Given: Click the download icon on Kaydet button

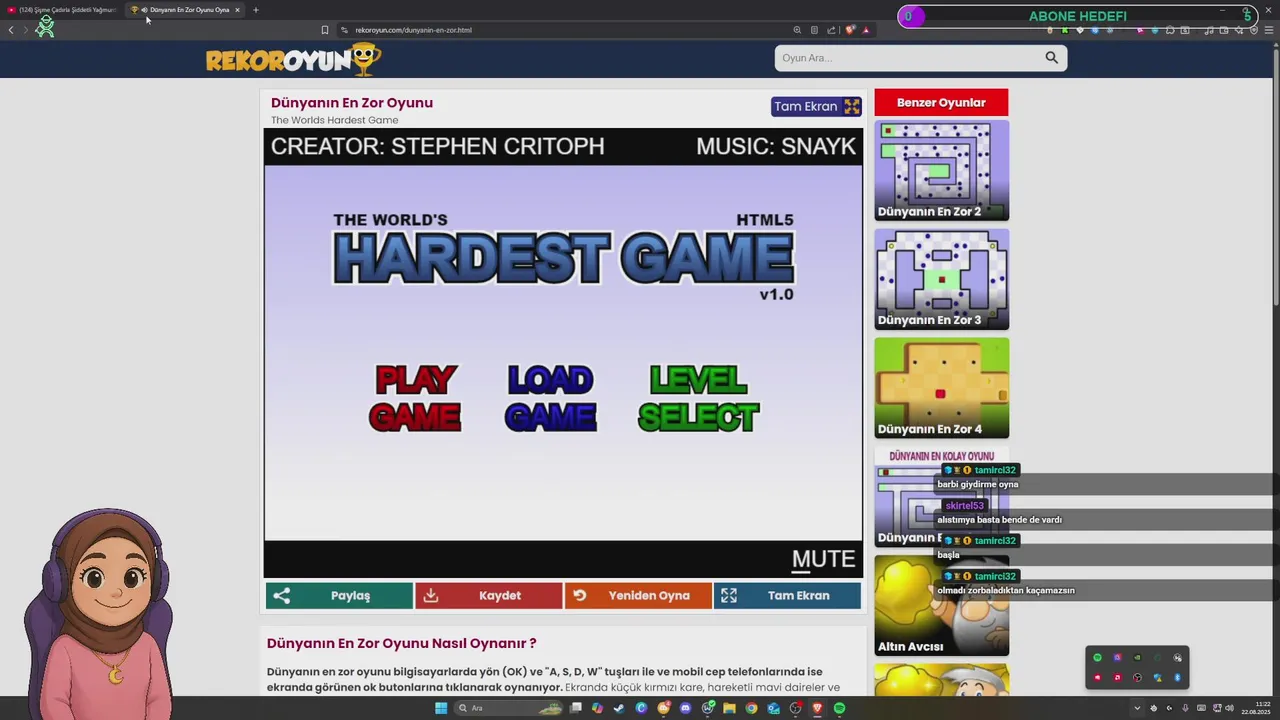Looking at the screenshot, I should coord(431,596).
